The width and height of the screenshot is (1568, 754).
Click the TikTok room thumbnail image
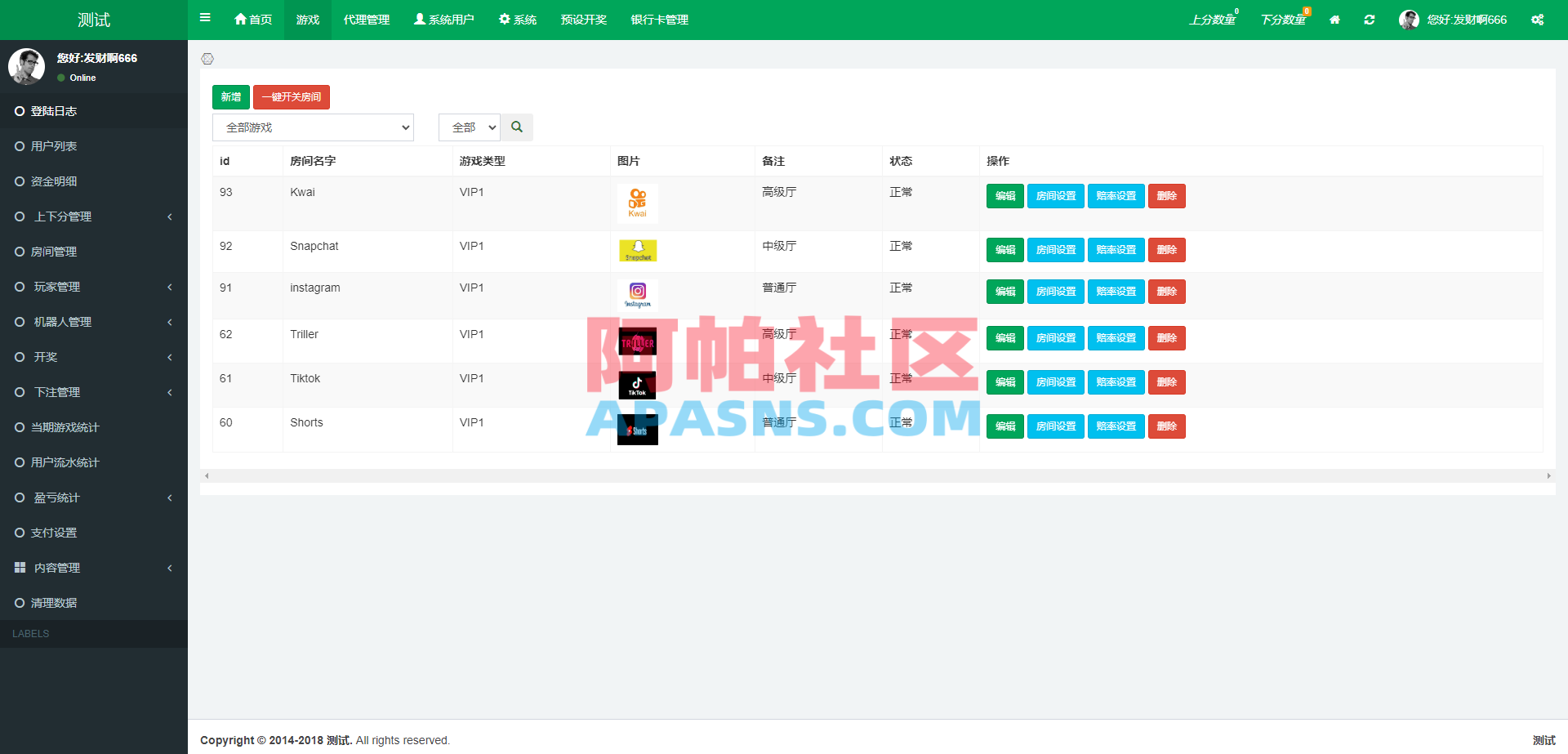pos(637,385)
